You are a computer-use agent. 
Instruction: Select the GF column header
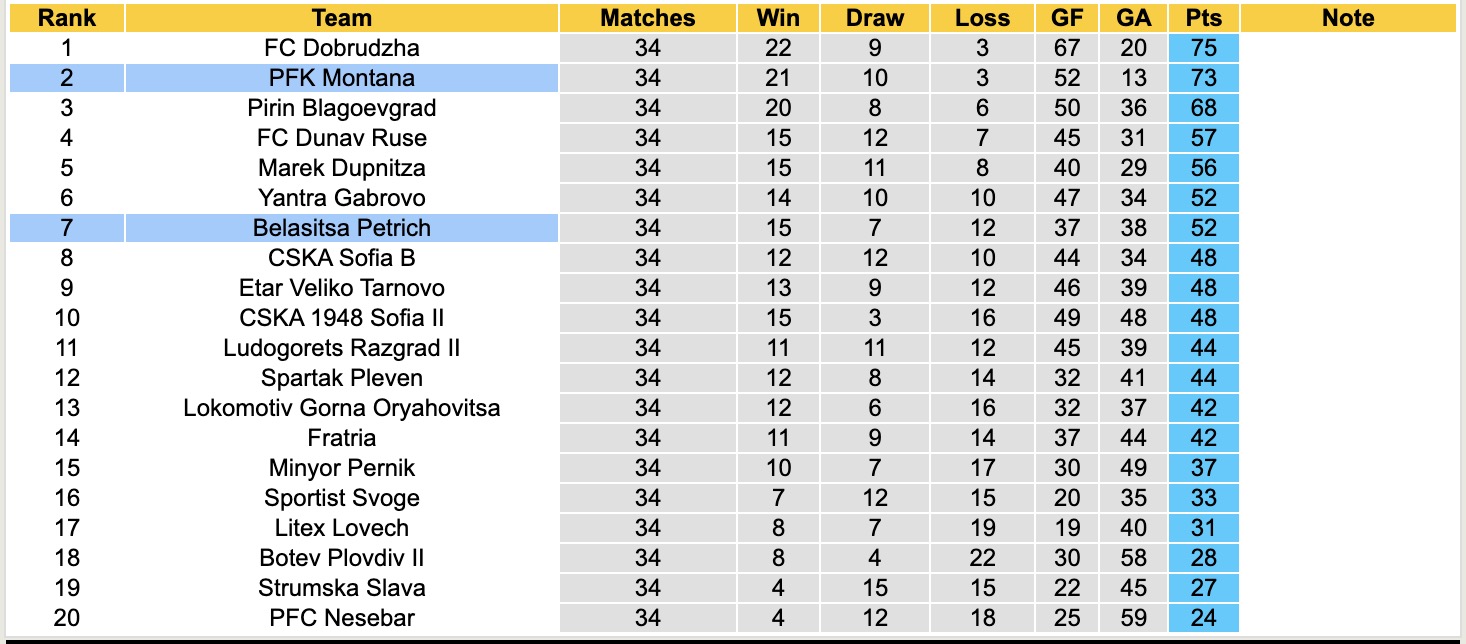click(x=1066, y=18)
